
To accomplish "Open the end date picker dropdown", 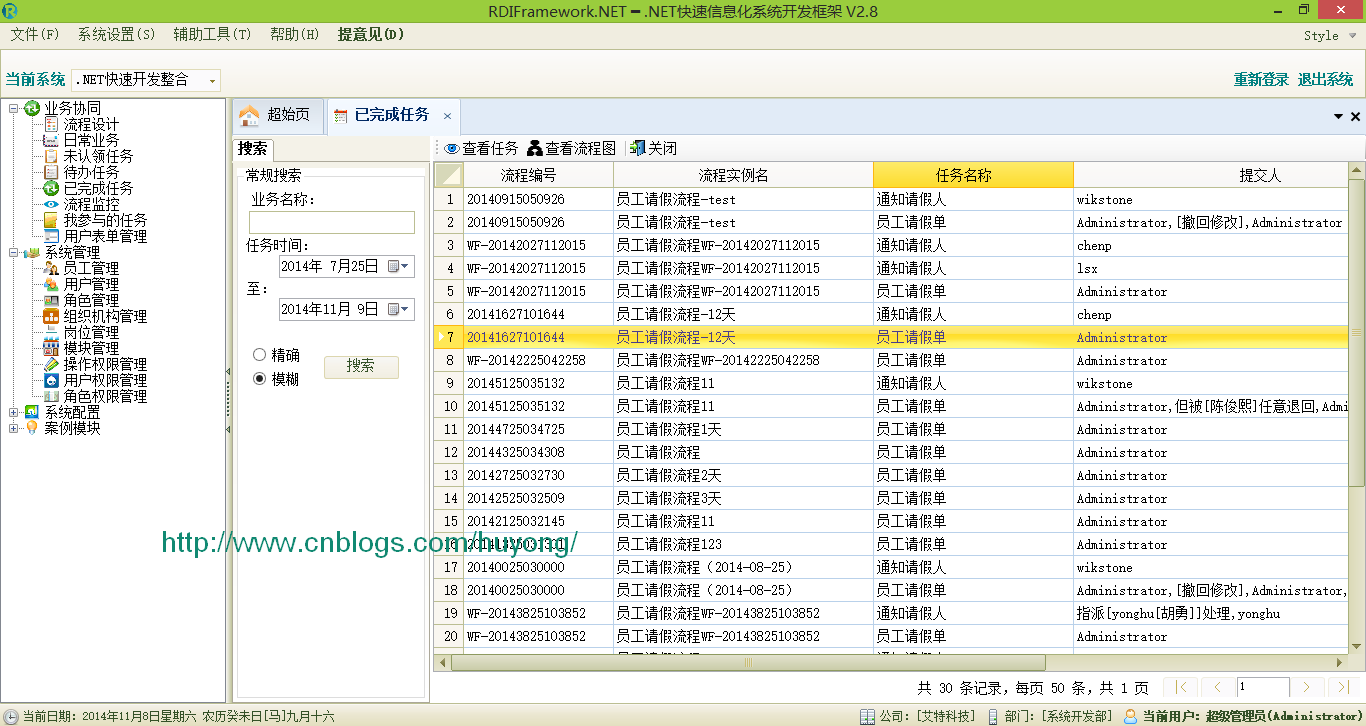I will pyautogui.click(x=405, y=310).
